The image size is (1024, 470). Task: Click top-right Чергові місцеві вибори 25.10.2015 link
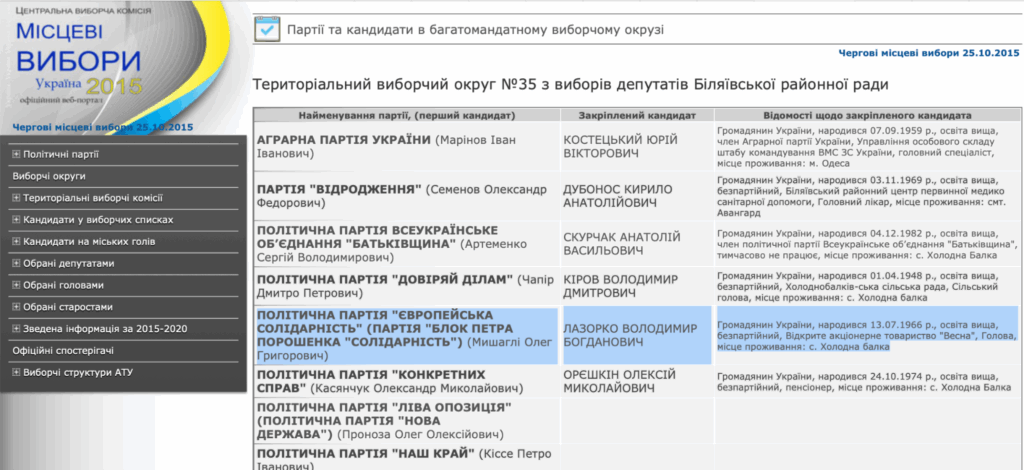(x=928, y=52)
